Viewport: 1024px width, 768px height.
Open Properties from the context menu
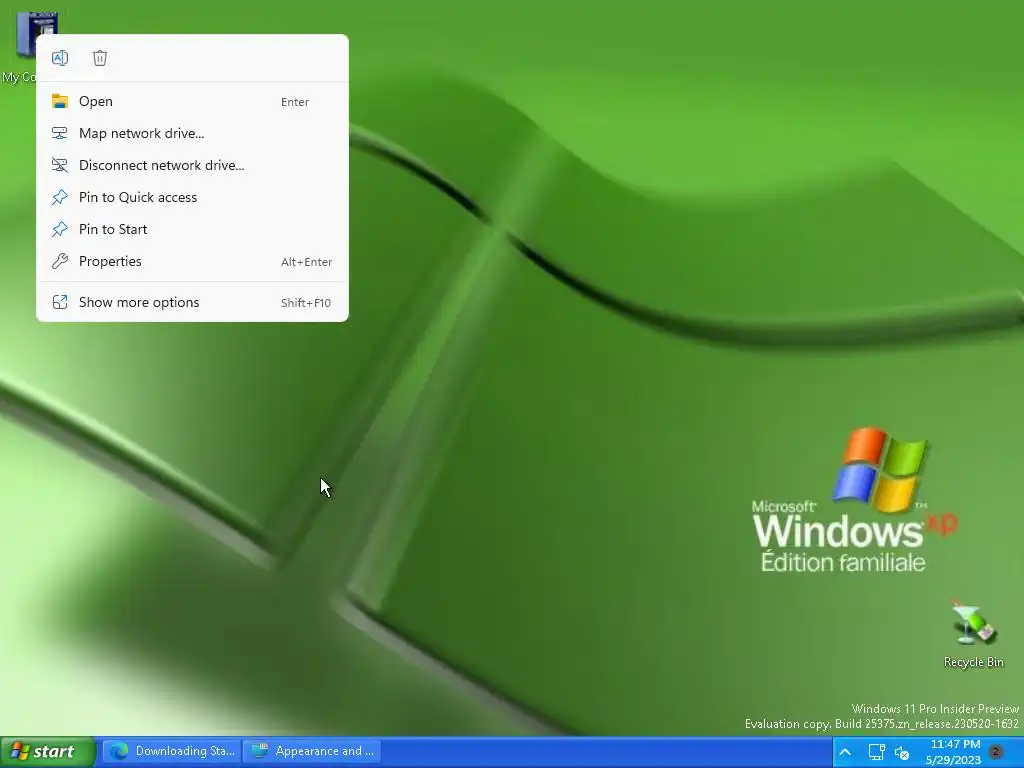[x=192, y=261]
